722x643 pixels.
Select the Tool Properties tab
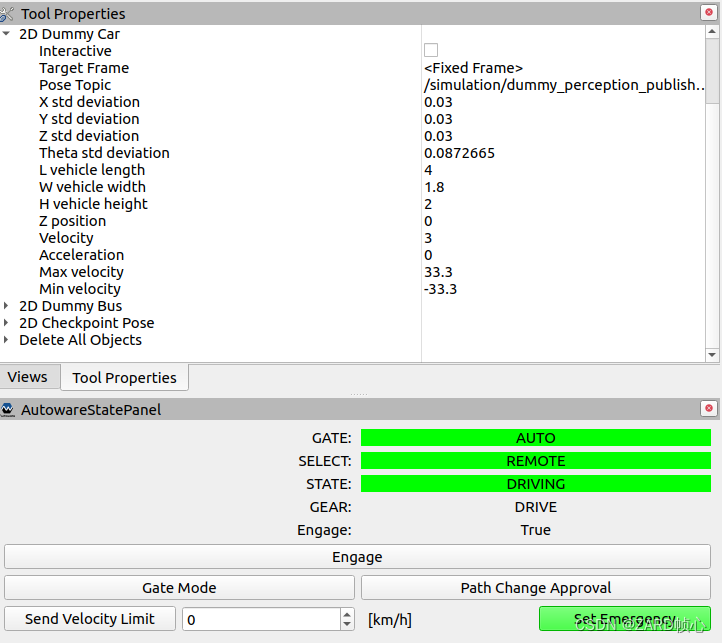pos(124,378)
